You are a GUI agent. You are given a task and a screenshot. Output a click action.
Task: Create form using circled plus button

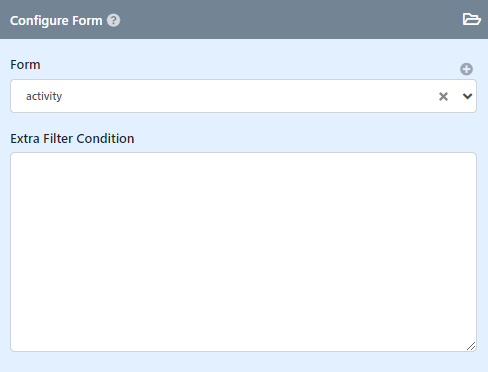[466, 69]
